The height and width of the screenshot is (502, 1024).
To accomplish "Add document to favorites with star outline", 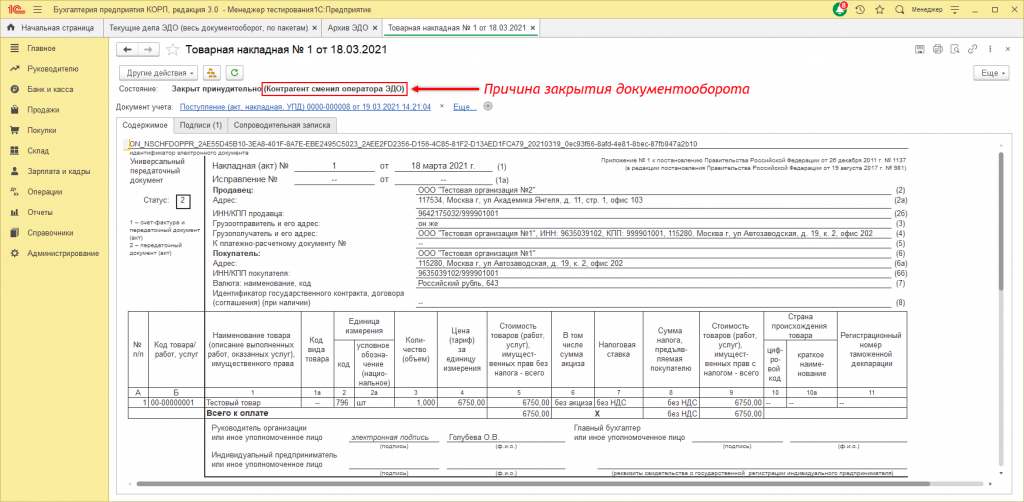I will 173,49.
